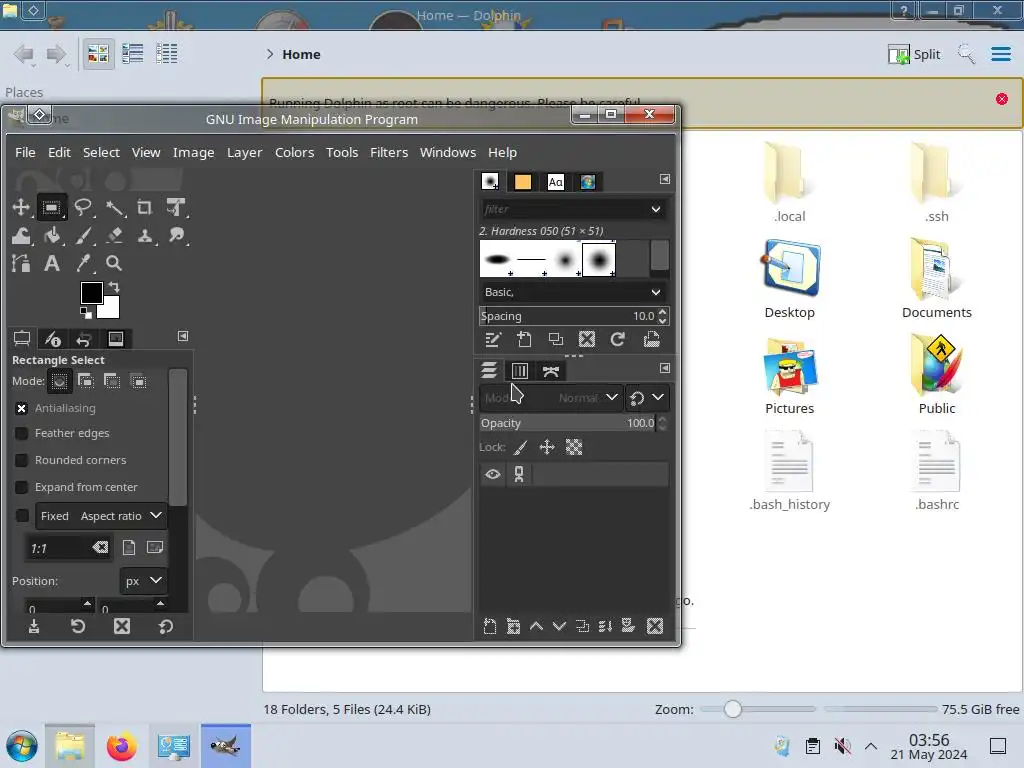The image size is (1024, 768).
Task: Select the Fuzzy Select wand tool
Action: pos(114,208)
